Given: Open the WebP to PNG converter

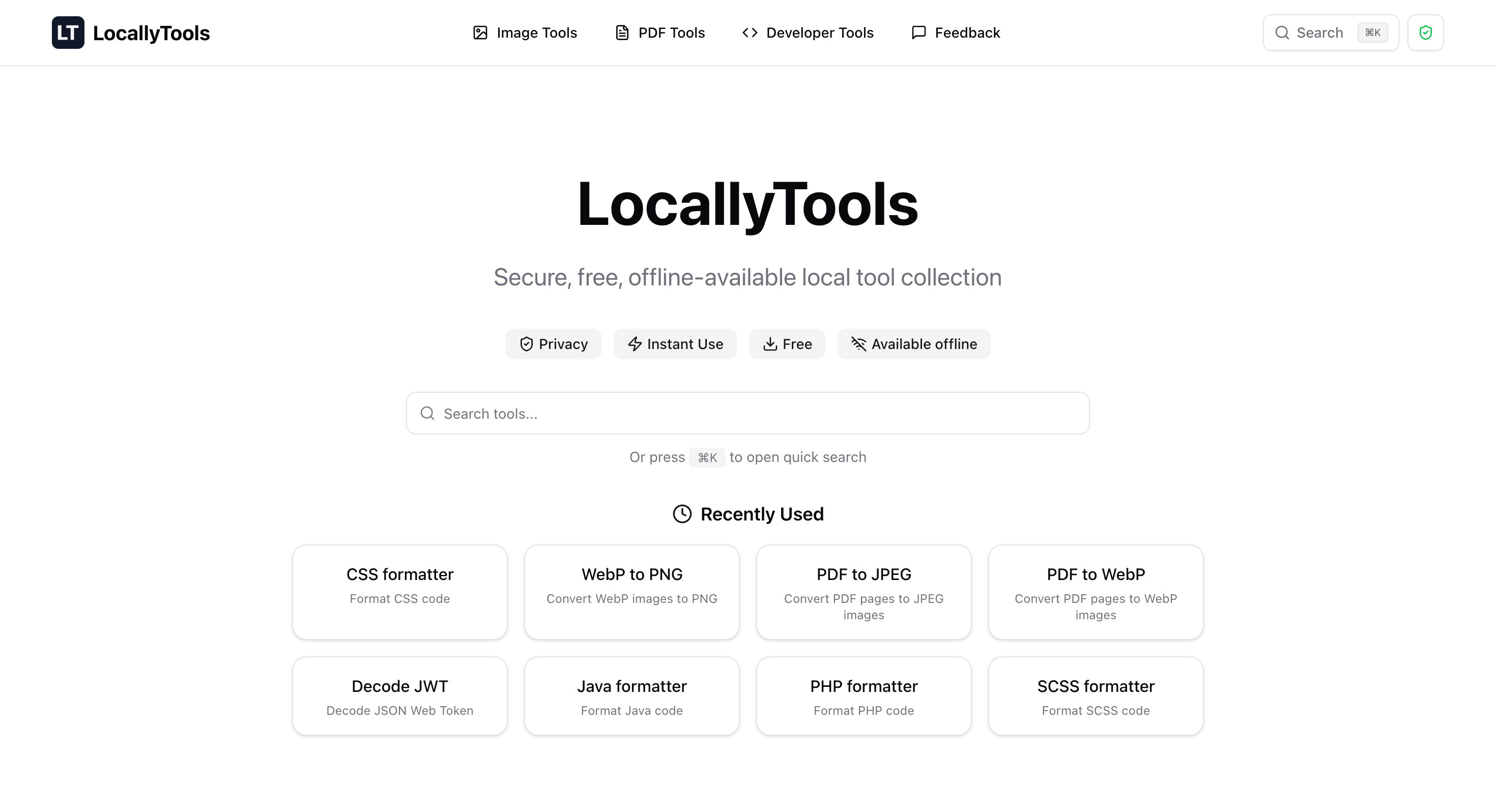Looking at the screenshot, I should click(x=631, y=591).
